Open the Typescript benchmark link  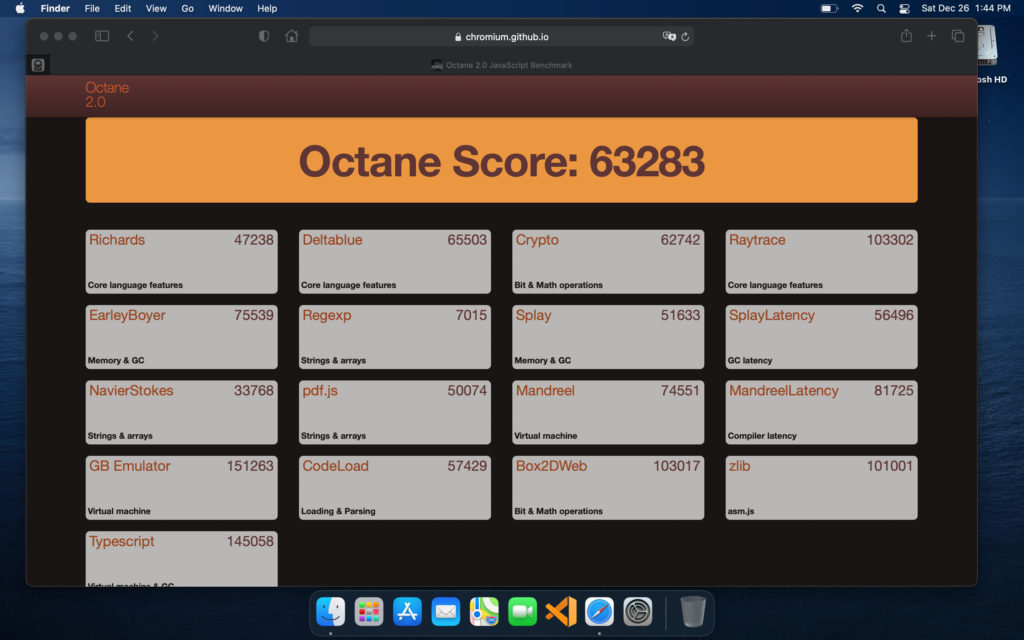[121, 541]
